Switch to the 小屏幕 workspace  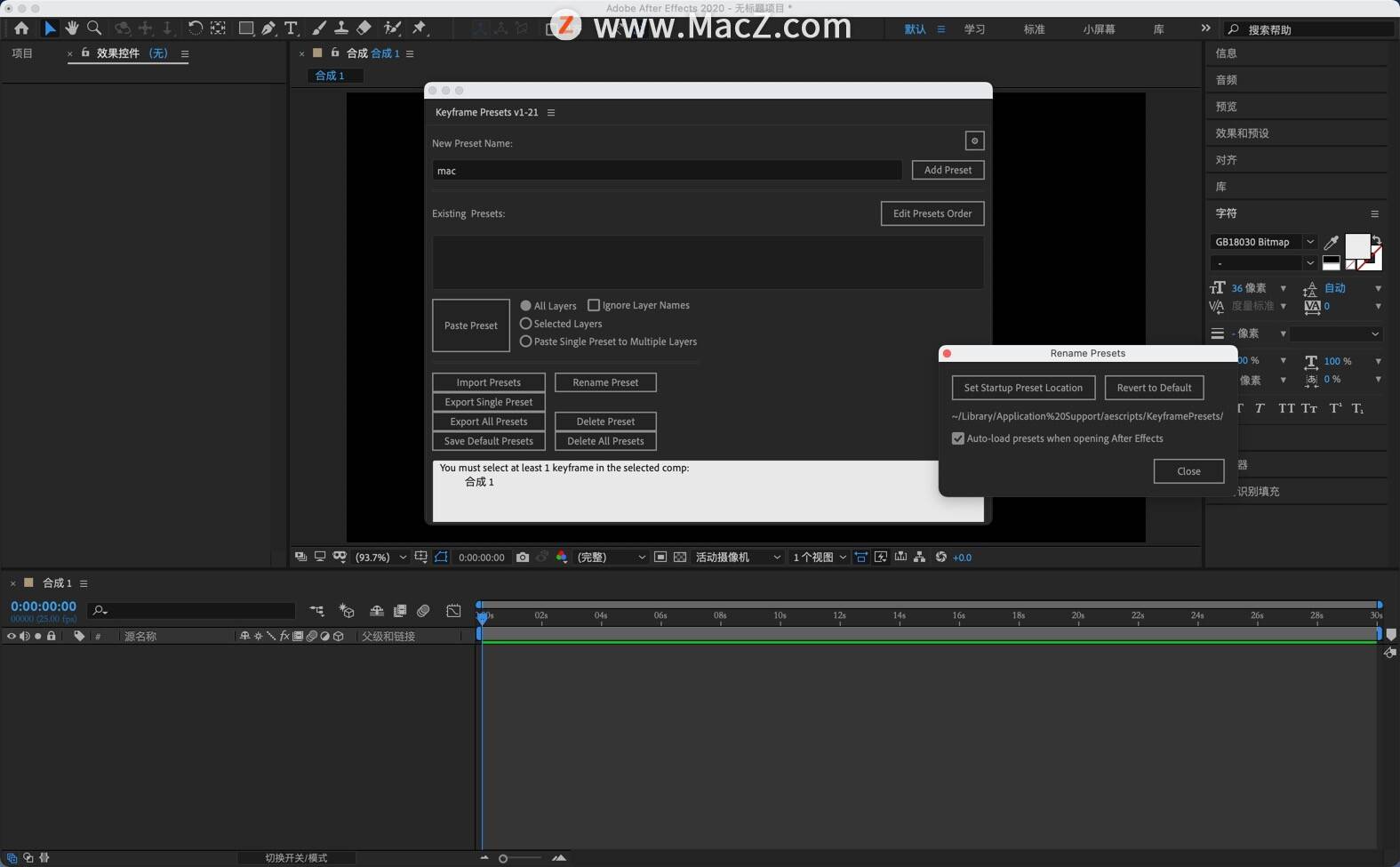(x=1099, y=29)
